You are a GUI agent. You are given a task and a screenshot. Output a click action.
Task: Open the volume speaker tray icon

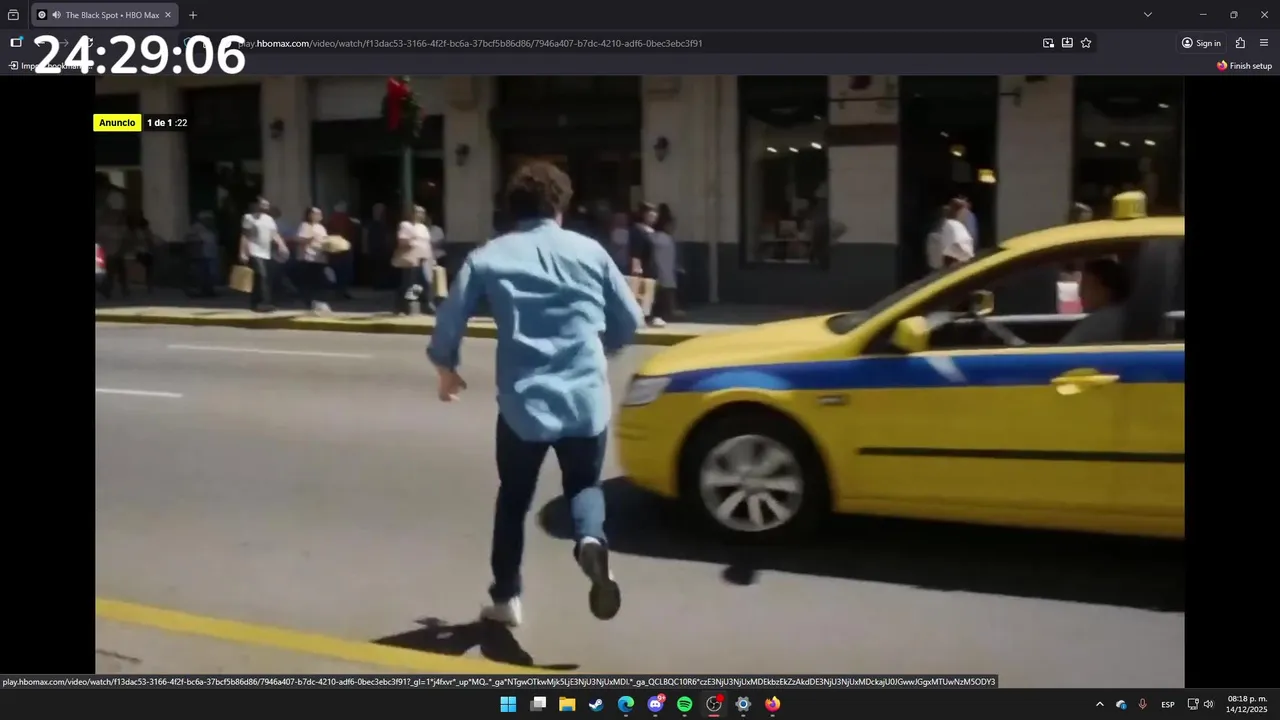pyautogui.click(x=1208, y=704)
